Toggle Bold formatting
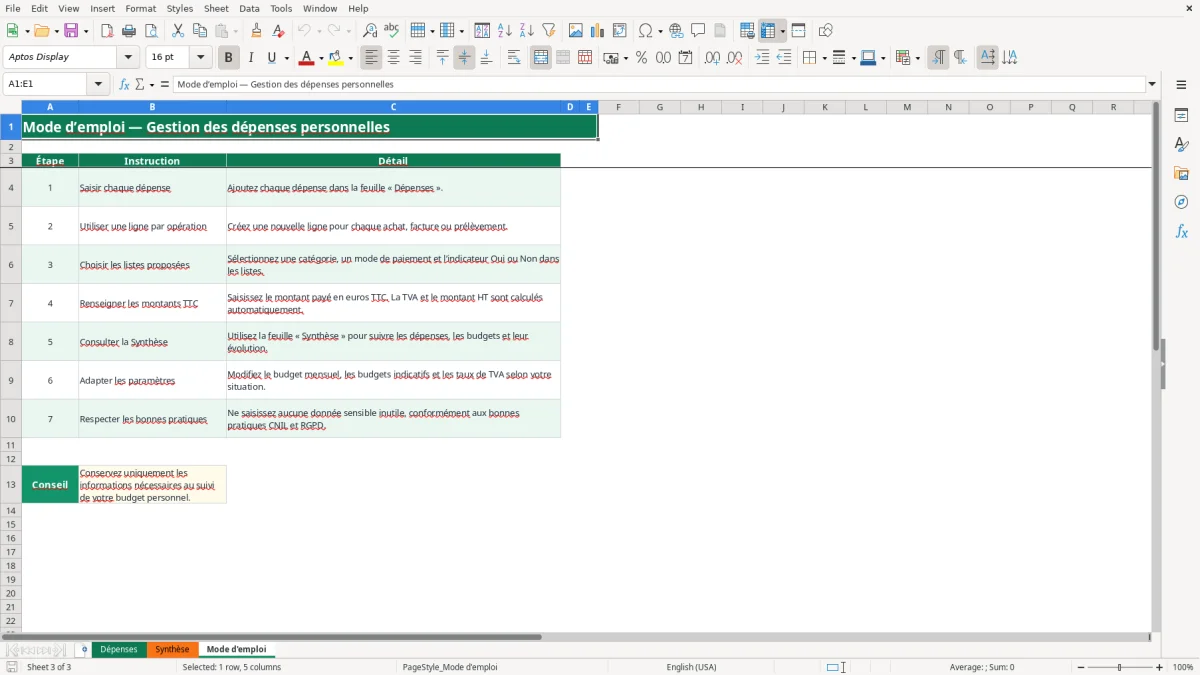The height and width of the screenshot is (675, 1200). tap(229, 58)
